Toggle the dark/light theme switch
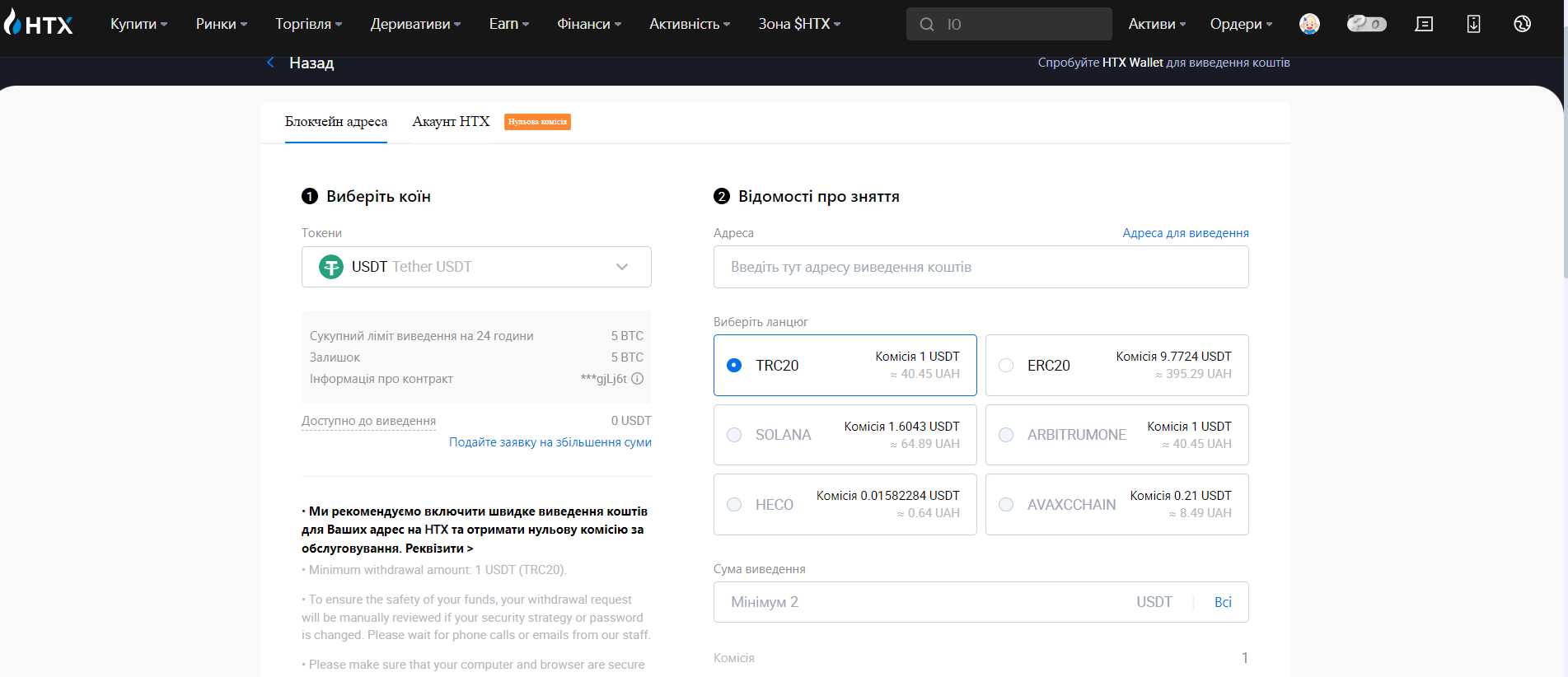The height and width of the screenshot is (677, 1568). tap(1366, 24)
